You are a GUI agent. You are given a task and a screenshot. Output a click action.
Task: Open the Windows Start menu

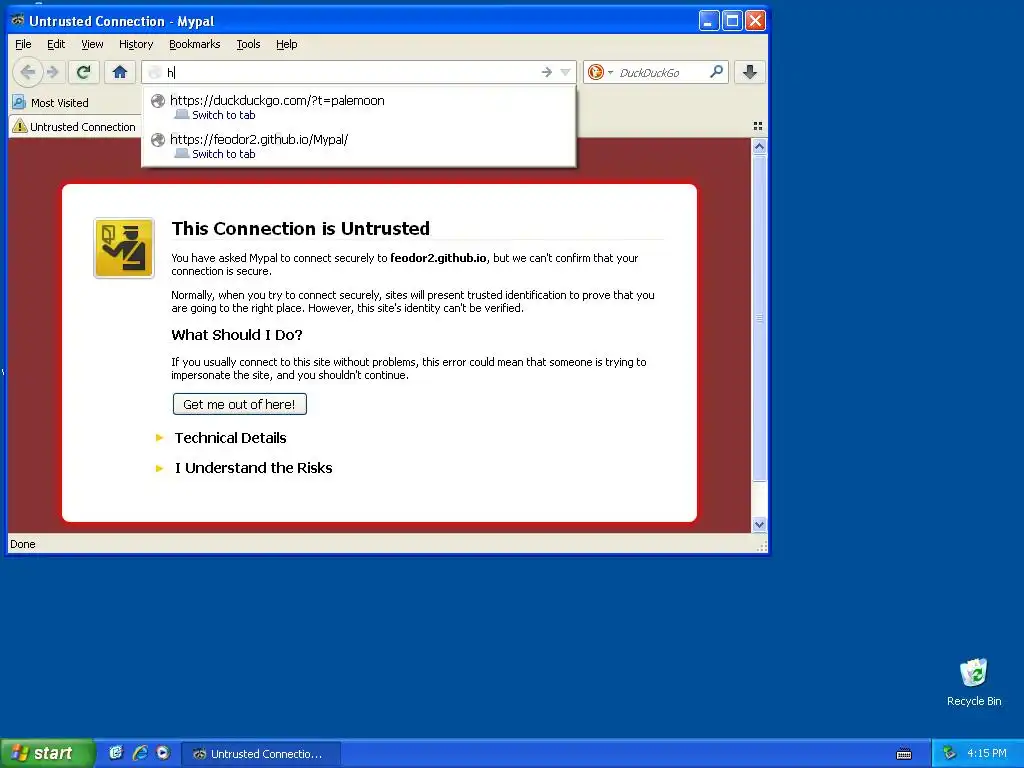(x=46, y=753)
